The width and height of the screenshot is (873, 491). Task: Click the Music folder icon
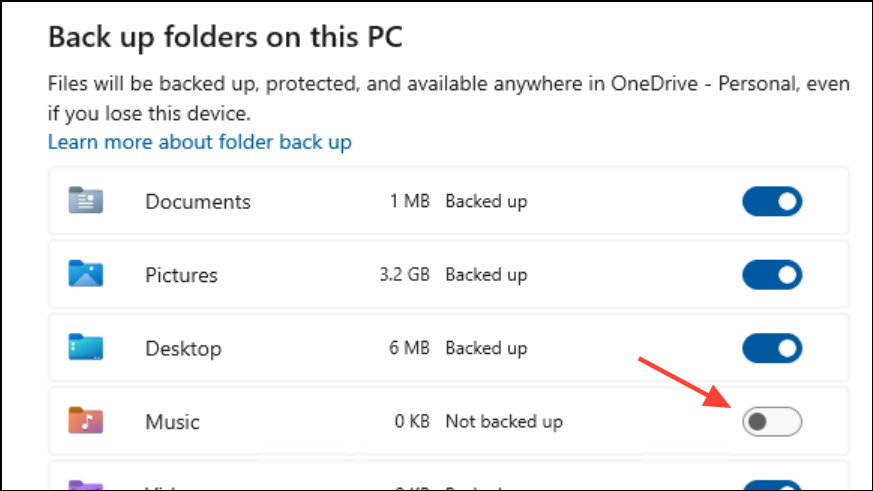(86, 420)
